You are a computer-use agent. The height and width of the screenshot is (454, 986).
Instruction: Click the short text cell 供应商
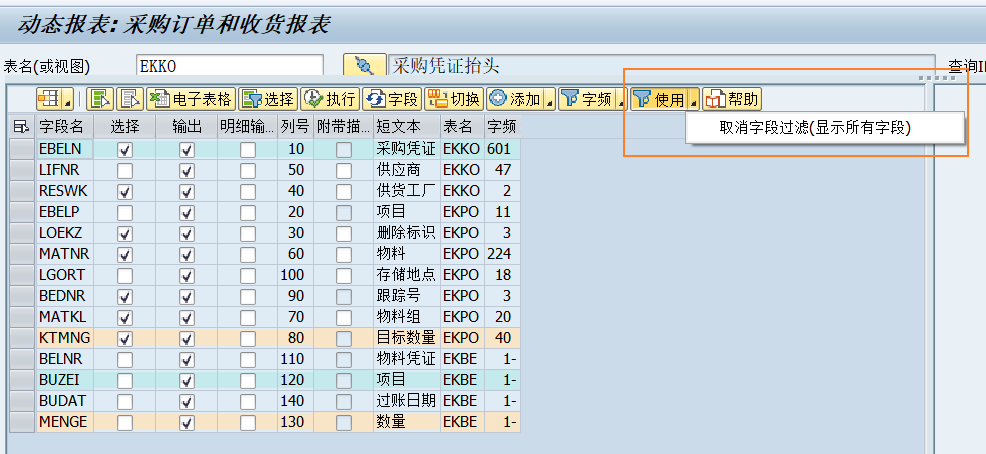[407, 170]
